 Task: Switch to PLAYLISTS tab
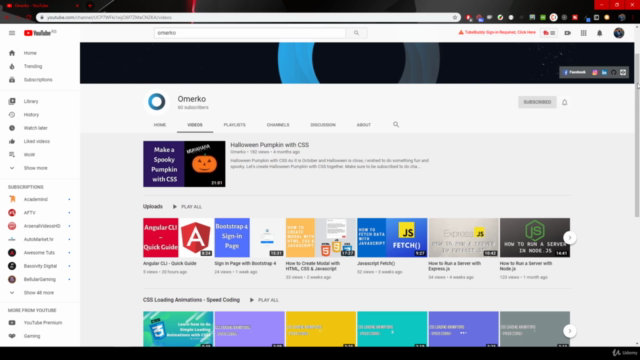point(235,125)
